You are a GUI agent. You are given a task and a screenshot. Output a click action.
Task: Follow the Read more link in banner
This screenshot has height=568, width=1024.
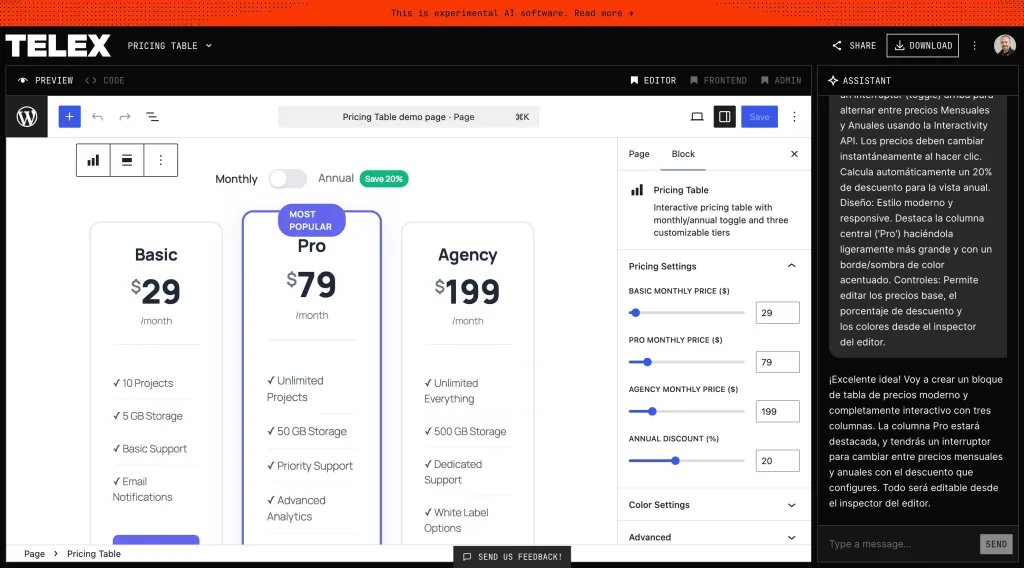(x=603, y=13)
